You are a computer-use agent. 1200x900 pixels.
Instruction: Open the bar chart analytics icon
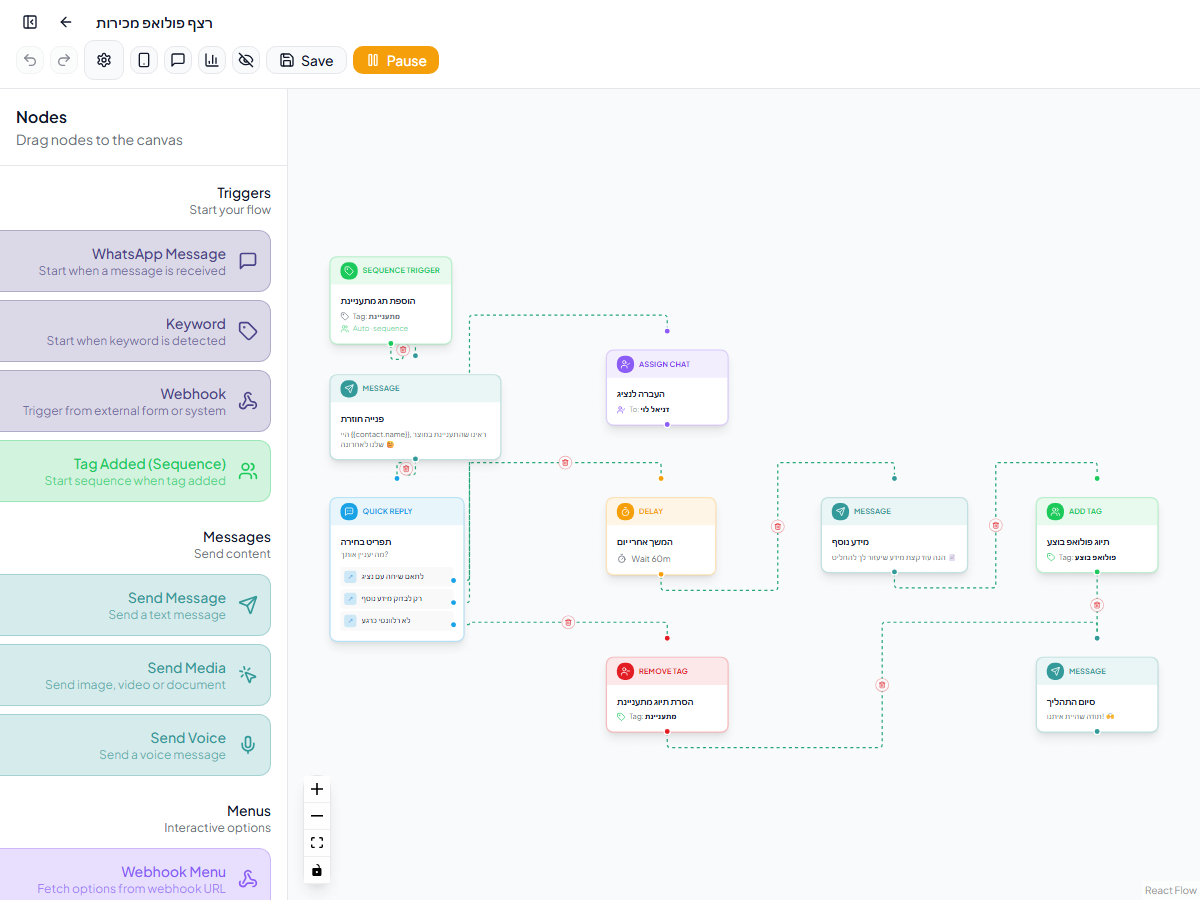click(212, 60)
